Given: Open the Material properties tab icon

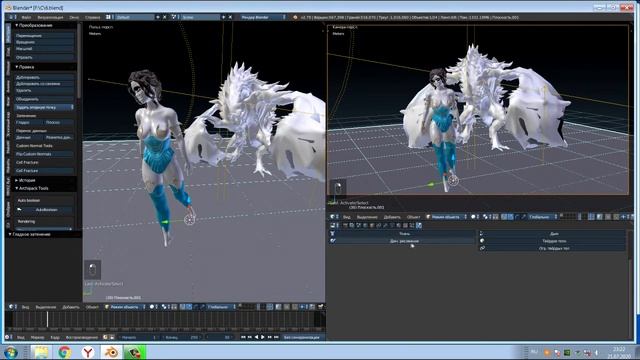Looking at the screenshot, I should (x=398, y=225).
